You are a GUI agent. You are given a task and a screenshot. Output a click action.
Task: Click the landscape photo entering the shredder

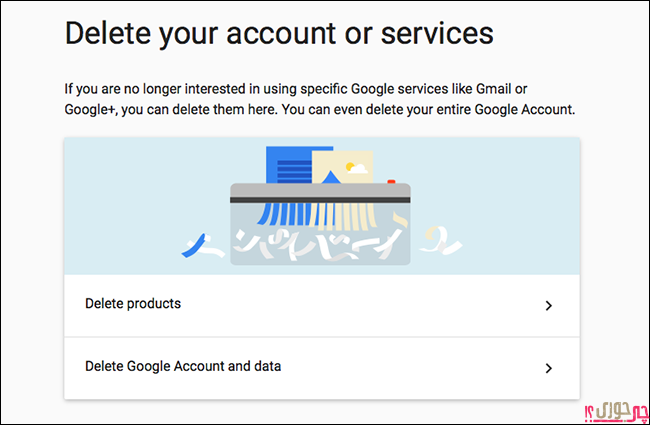coord(342,167)
